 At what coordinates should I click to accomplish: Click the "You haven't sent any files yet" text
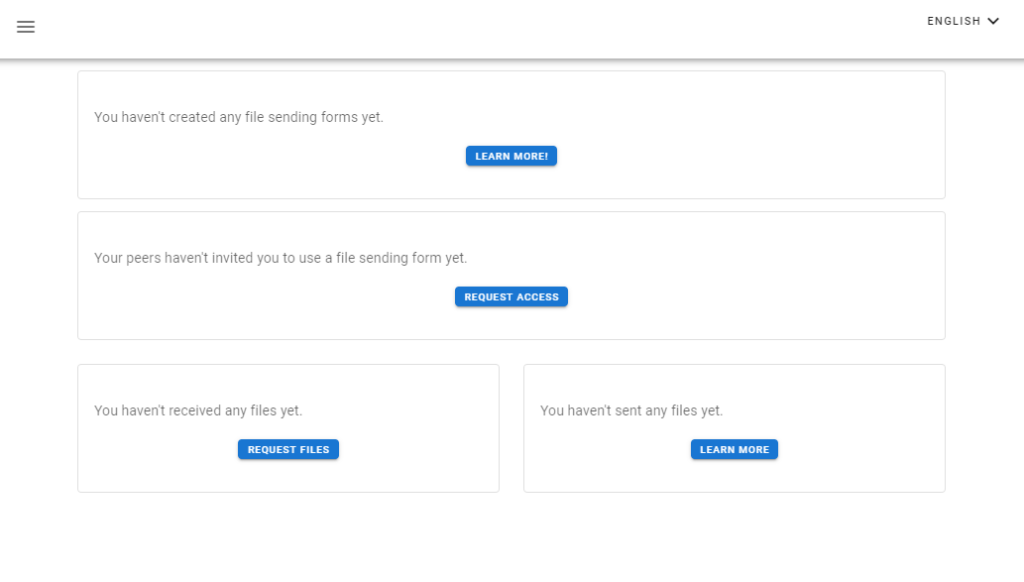coord(631,411)
